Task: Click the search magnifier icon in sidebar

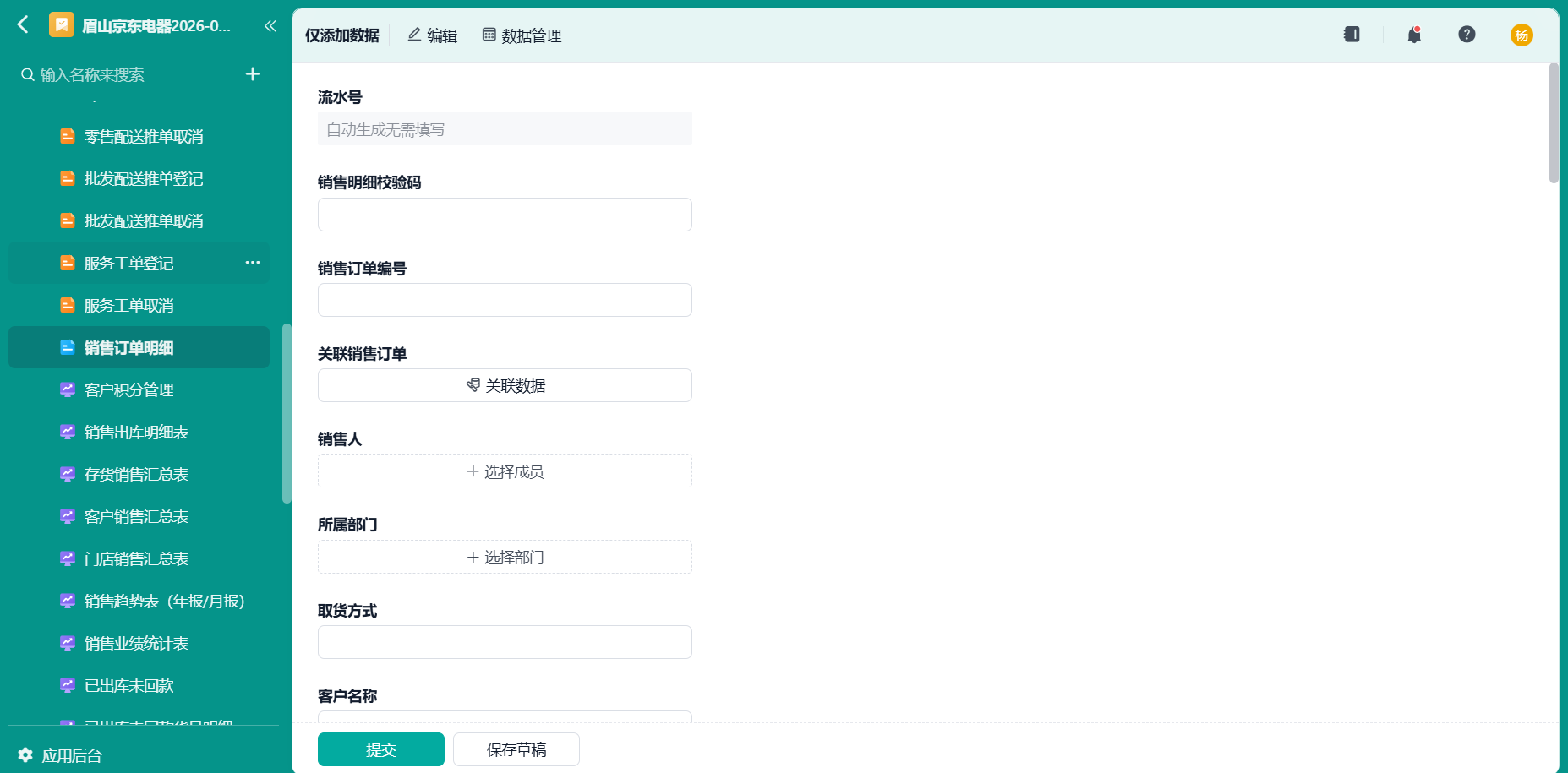Action: tap(28, 75)
